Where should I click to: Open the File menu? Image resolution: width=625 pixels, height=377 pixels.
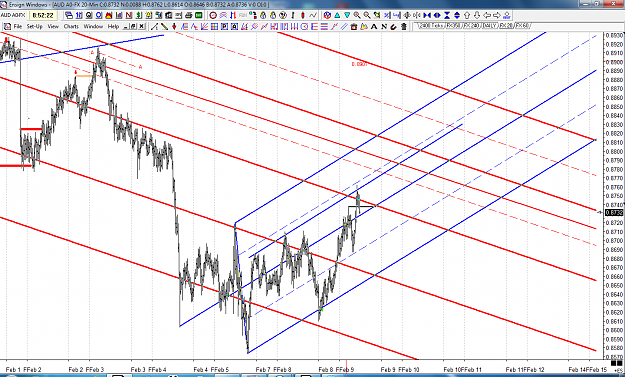pyautogui.click(x=18, y=26)
